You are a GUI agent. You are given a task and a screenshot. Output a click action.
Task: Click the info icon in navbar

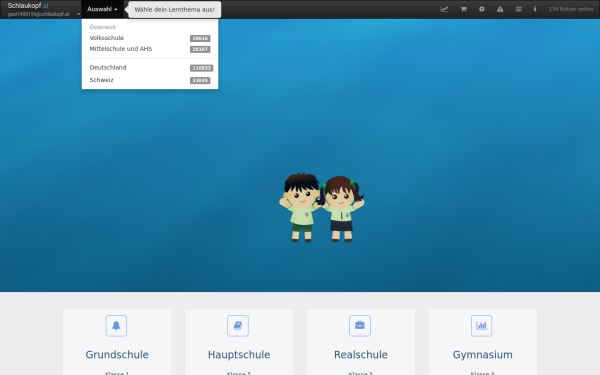535,9
